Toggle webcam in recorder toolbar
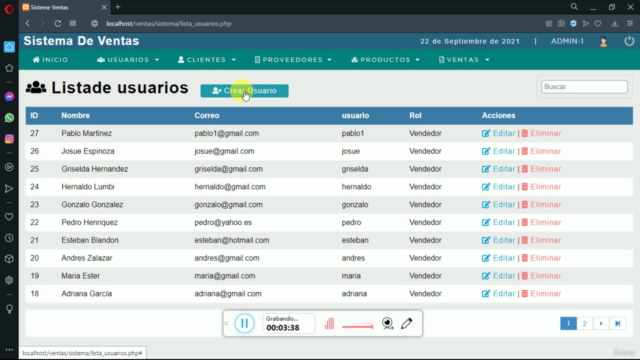This screenshot has height=360, width=640. (x=387, y=323)
